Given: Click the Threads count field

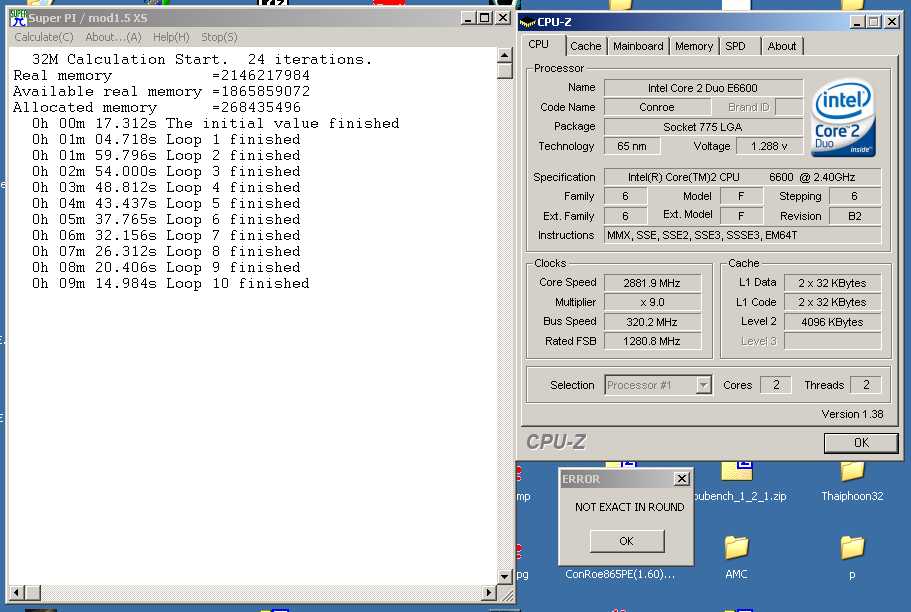Looking at the screenshot, I should 866,385.
